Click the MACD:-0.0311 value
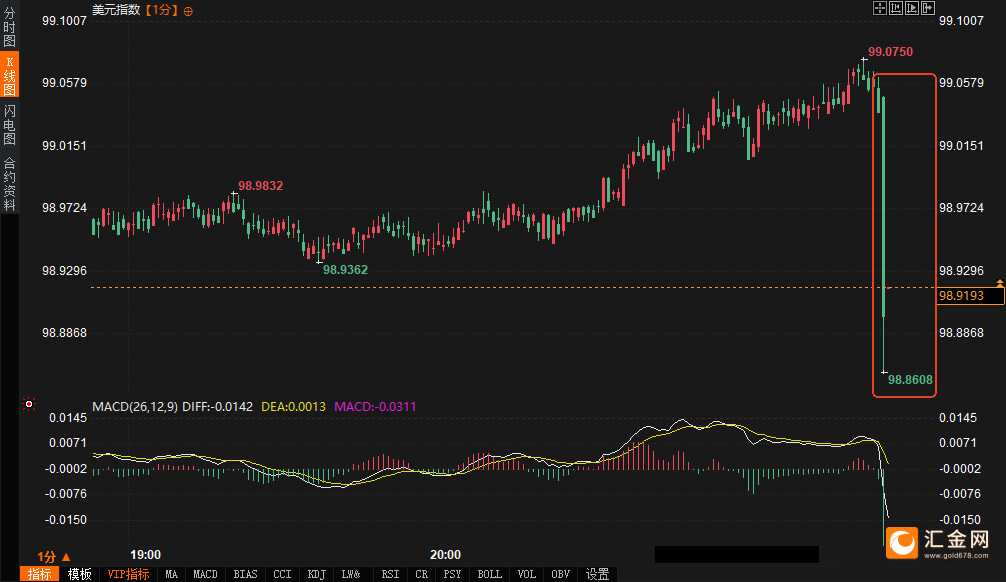 point(375,407)
